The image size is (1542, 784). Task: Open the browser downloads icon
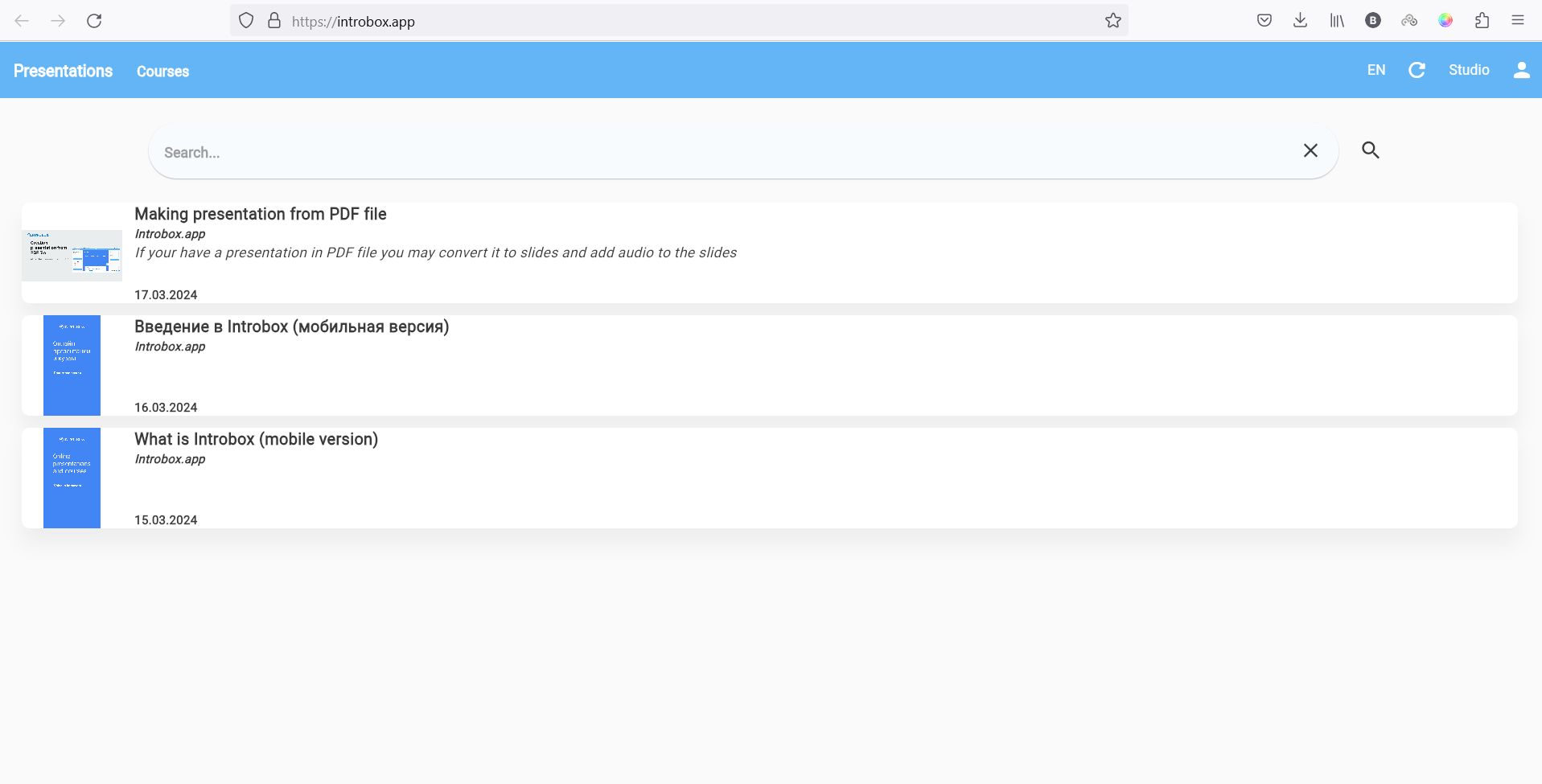click(x=1301, y=21)
